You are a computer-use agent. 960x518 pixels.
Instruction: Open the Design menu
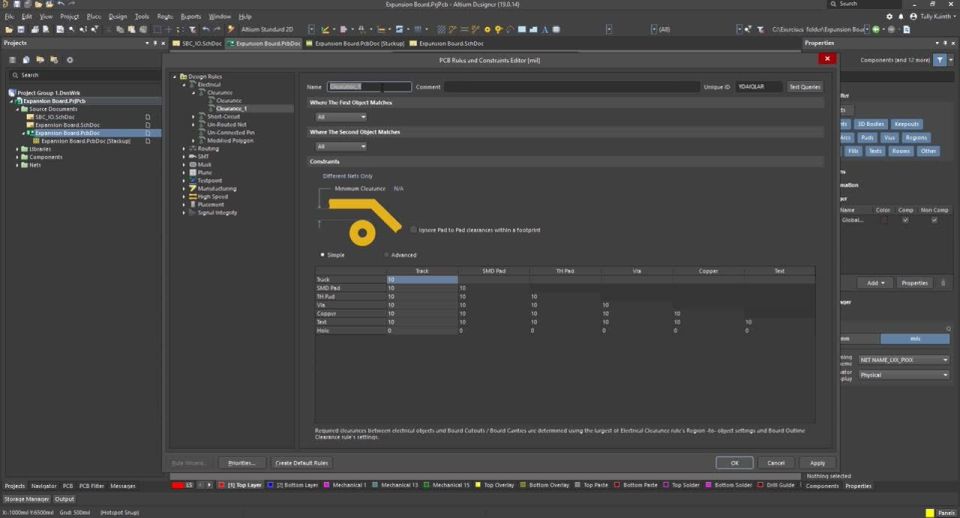coord(118,17)
